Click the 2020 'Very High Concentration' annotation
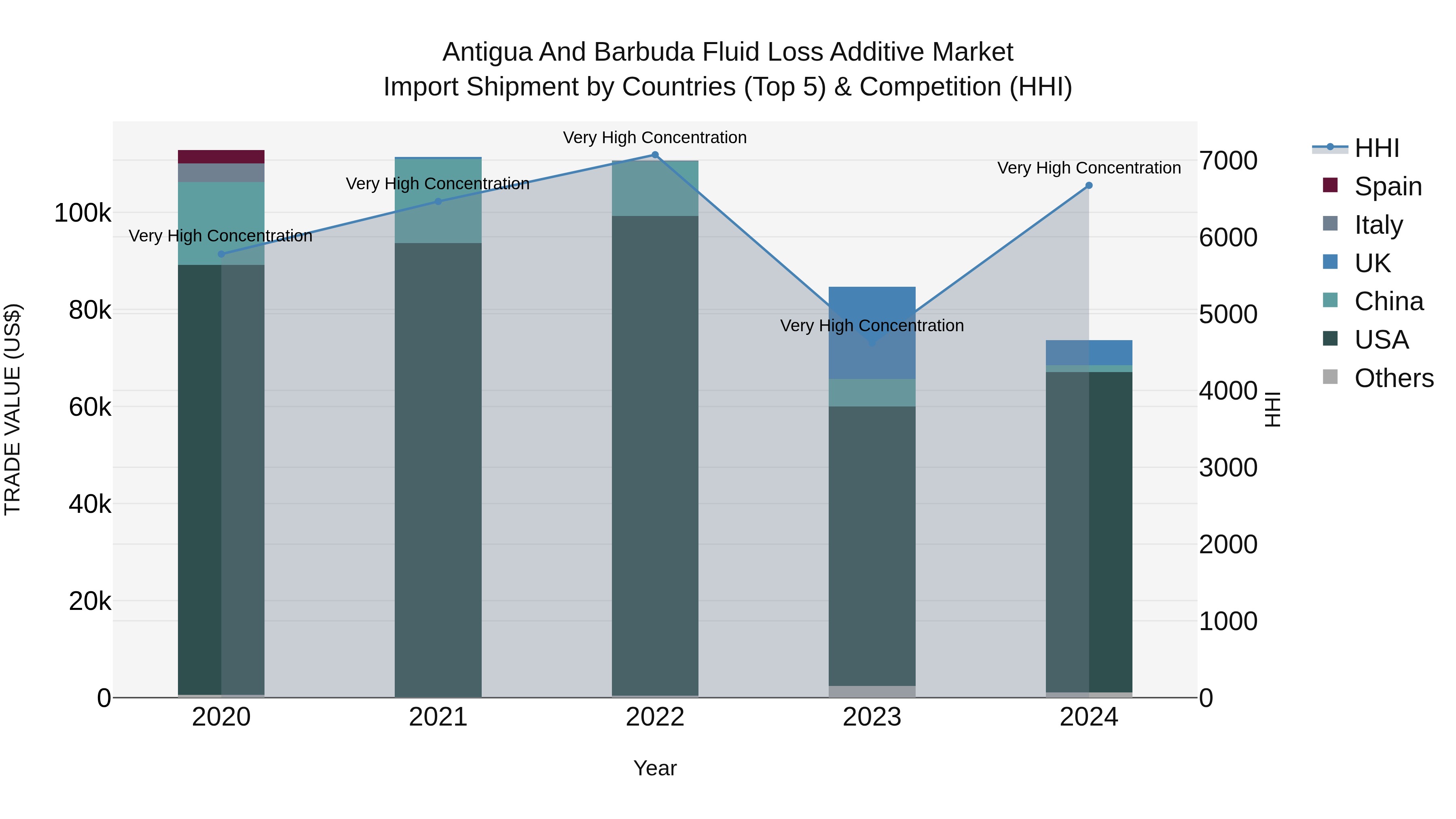 221,236
